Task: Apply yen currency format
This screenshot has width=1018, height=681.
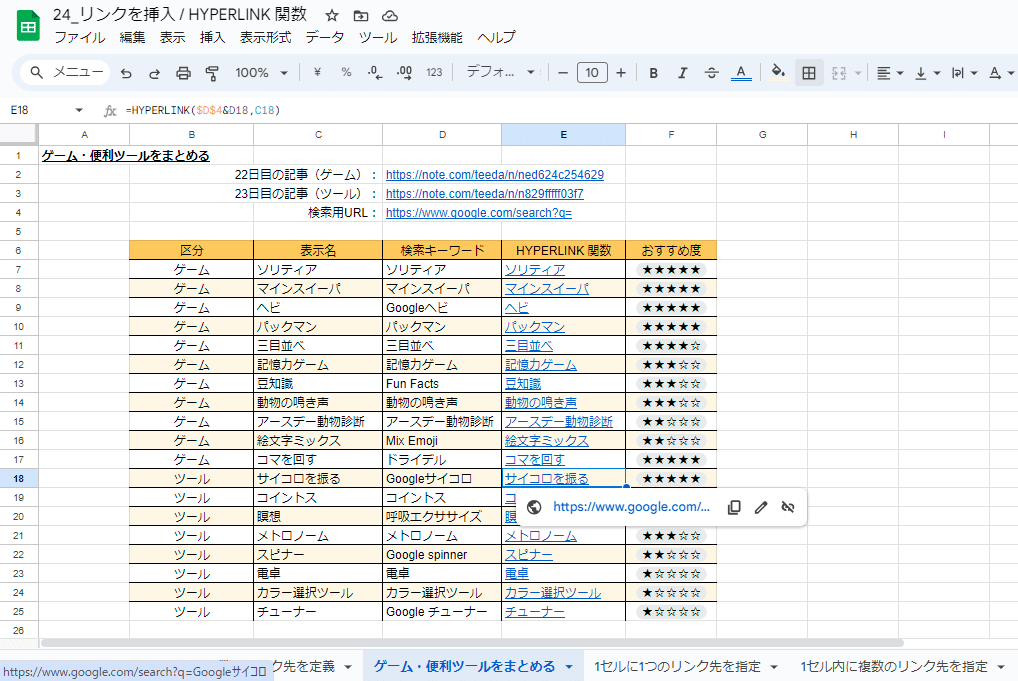Action: pos(317,72)
